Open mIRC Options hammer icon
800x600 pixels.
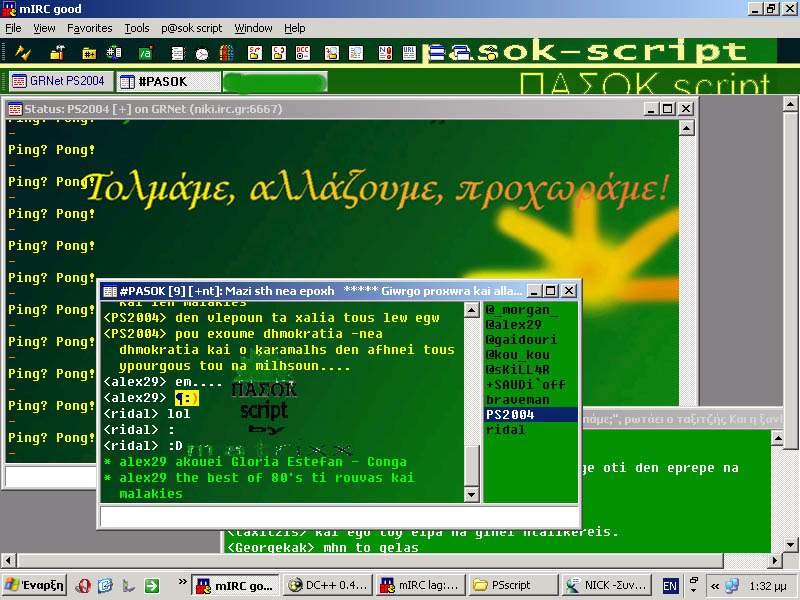click(57, 53)
